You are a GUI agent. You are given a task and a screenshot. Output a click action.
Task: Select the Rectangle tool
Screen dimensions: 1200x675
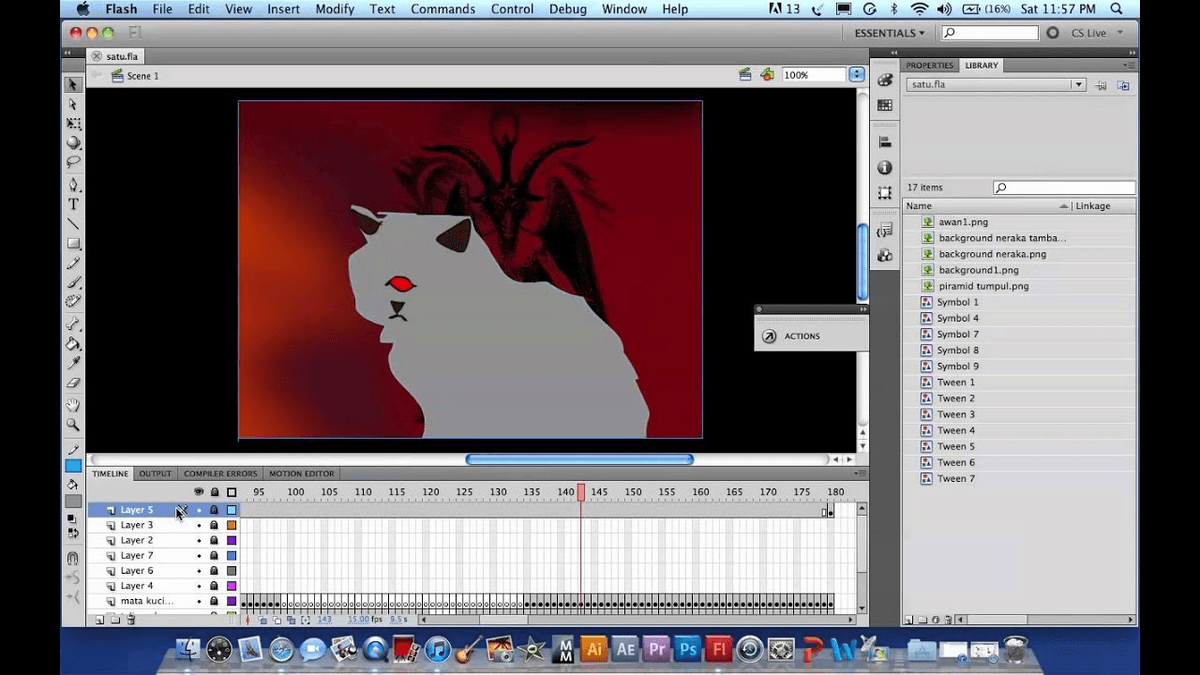(x=73, y=243)
